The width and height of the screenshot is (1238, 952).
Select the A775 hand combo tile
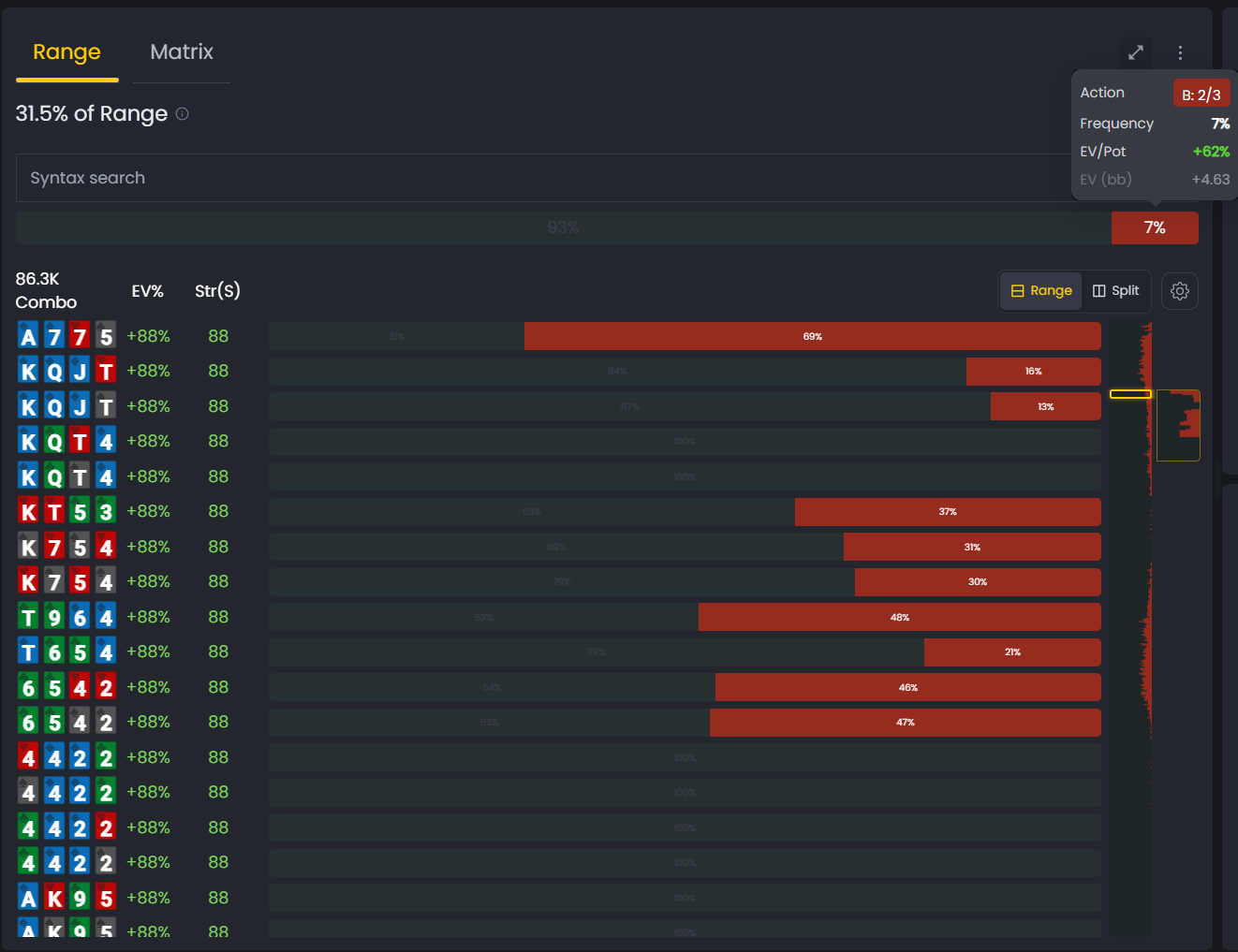pos(66,335)
